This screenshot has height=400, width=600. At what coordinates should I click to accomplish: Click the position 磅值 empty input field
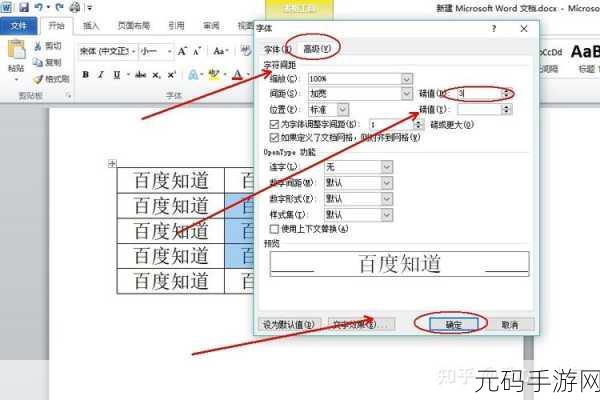(479, 109)
